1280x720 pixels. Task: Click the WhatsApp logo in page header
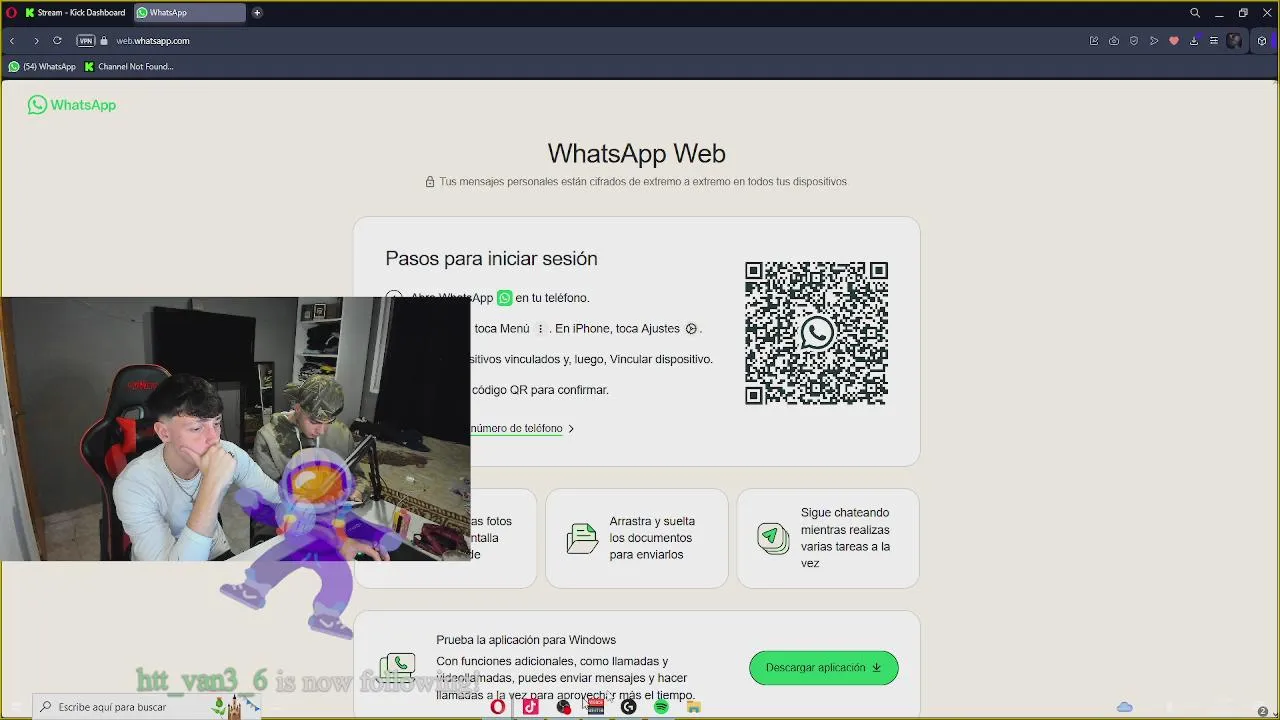(72, 105)
